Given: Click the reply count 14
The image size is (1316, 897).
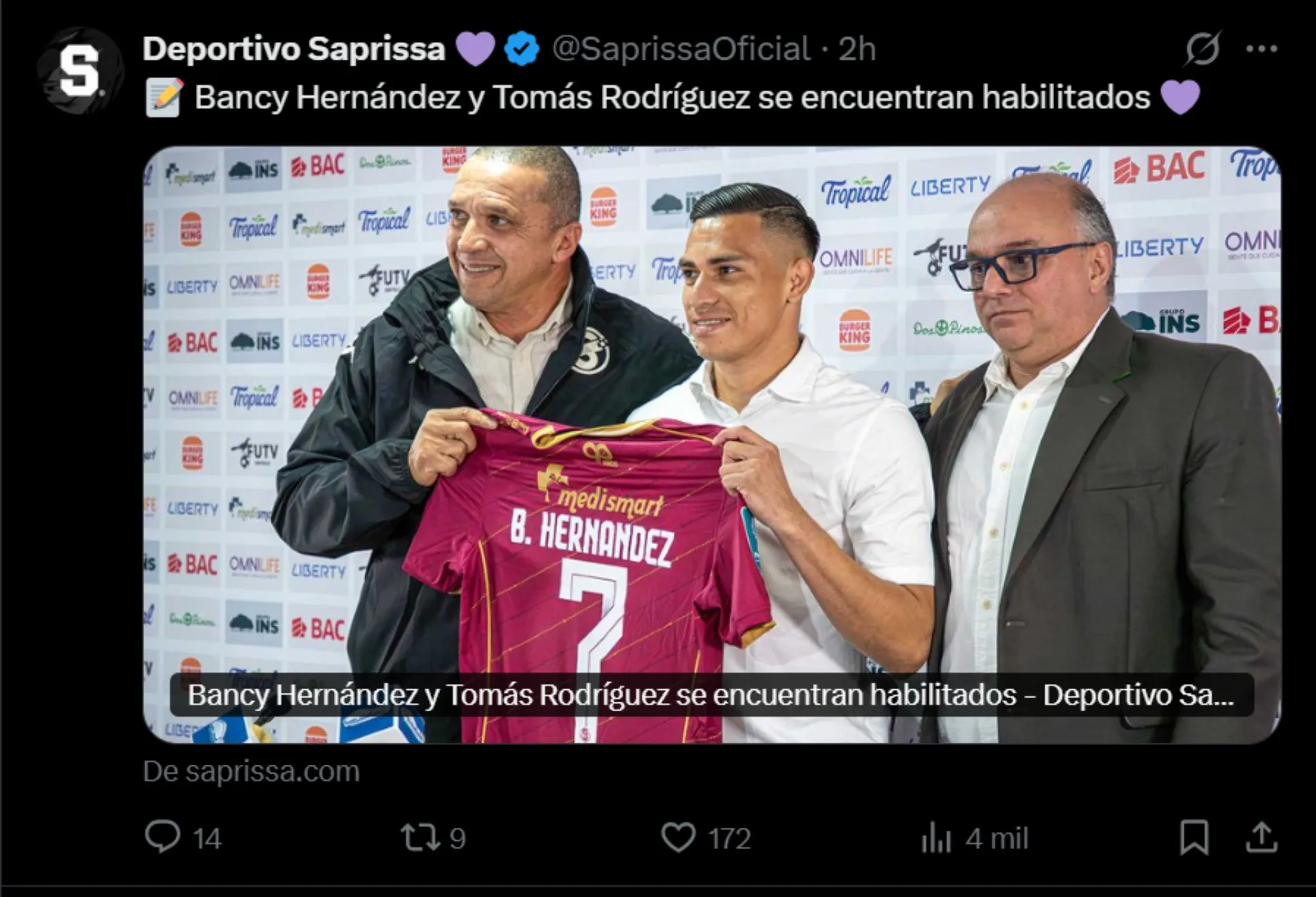Looking at the screenshot, I should click(x=207, y=839).
